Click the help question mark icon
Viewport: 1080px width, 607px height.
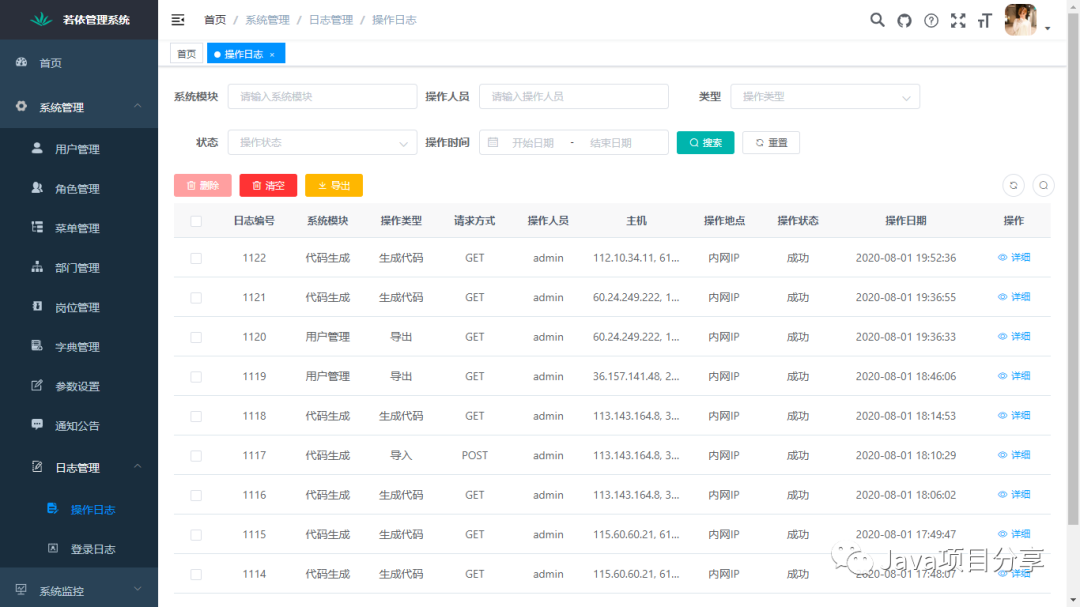coord(931,20)
